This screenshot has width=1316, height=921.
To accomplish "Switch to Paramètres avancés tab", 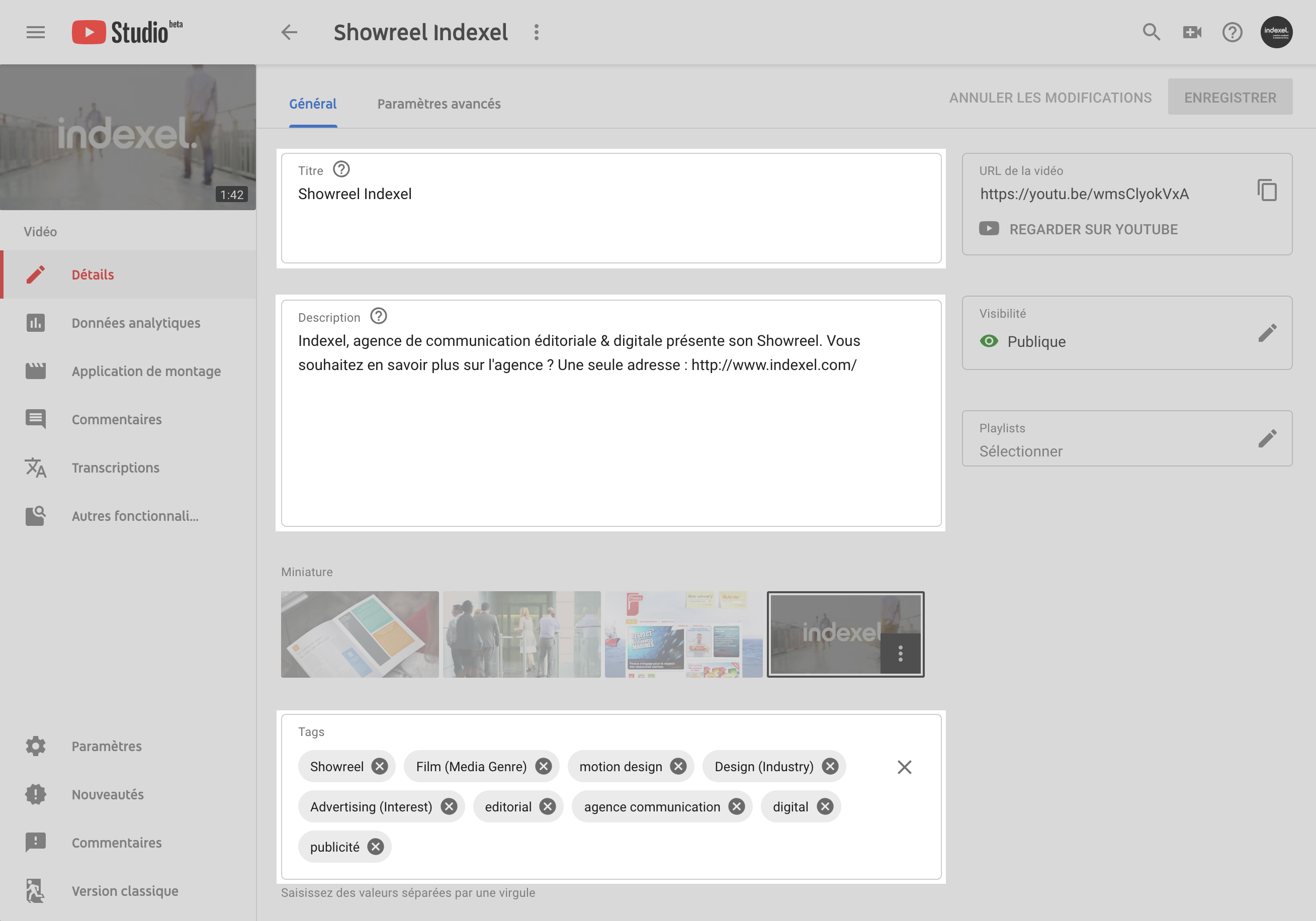I will coord(439,104).
